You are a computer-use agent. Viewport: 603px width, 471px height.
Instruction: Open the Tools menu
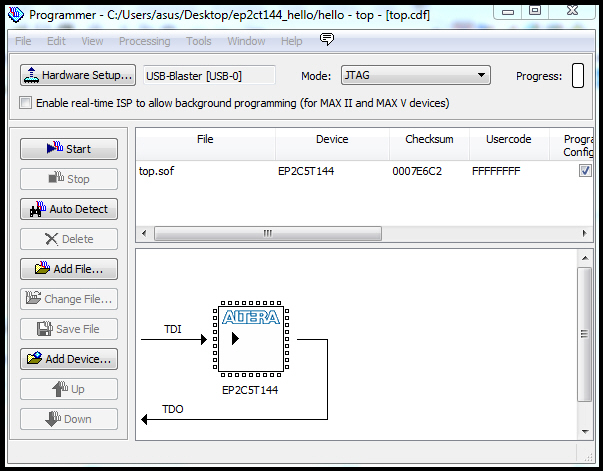click(x=199, y=41)
